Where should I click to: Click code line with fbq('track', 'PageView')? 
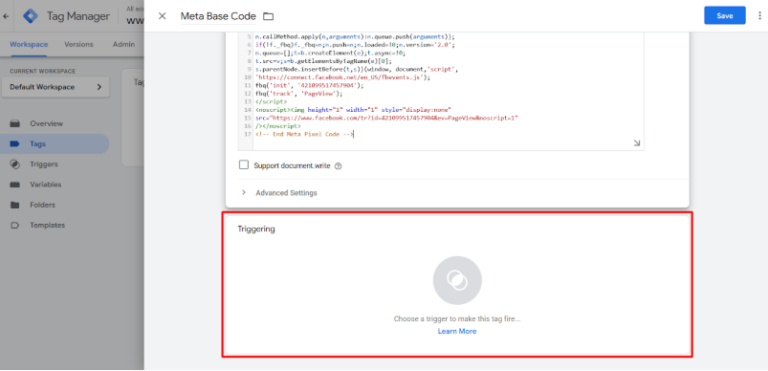click(x=299, y=93)
